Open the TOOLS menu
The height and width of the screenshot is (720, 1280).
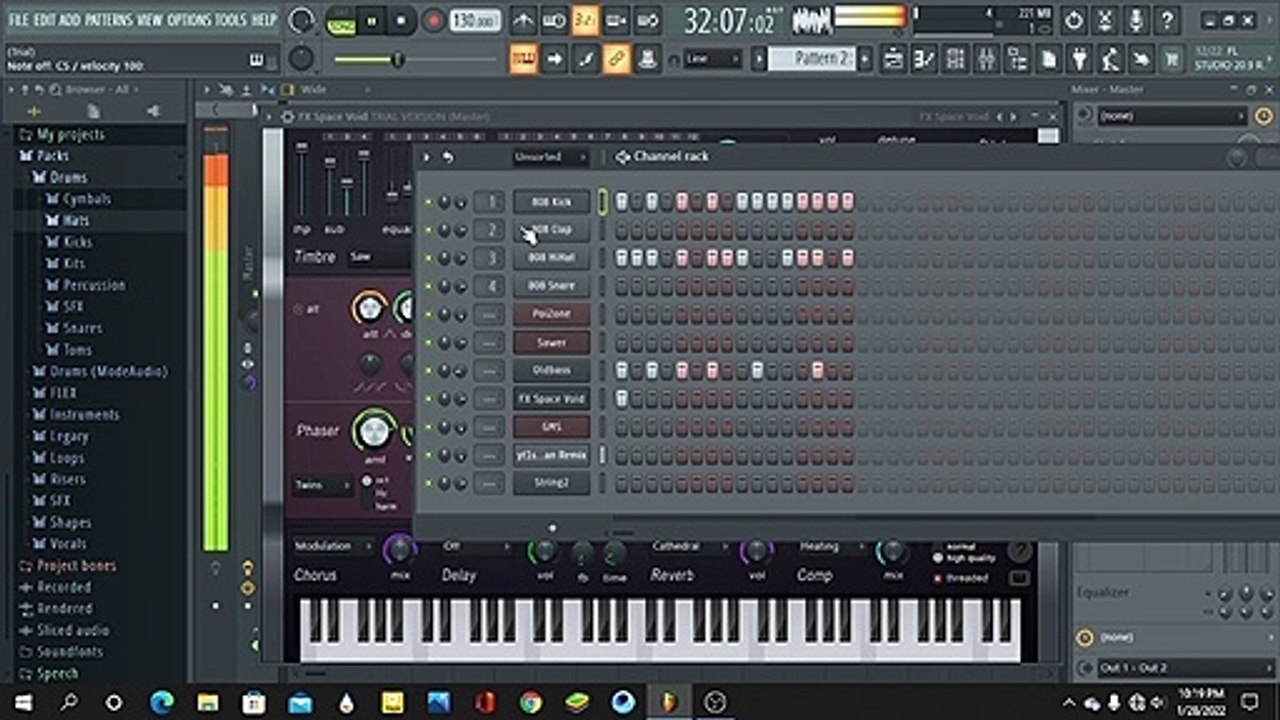[x=231, y=20]
